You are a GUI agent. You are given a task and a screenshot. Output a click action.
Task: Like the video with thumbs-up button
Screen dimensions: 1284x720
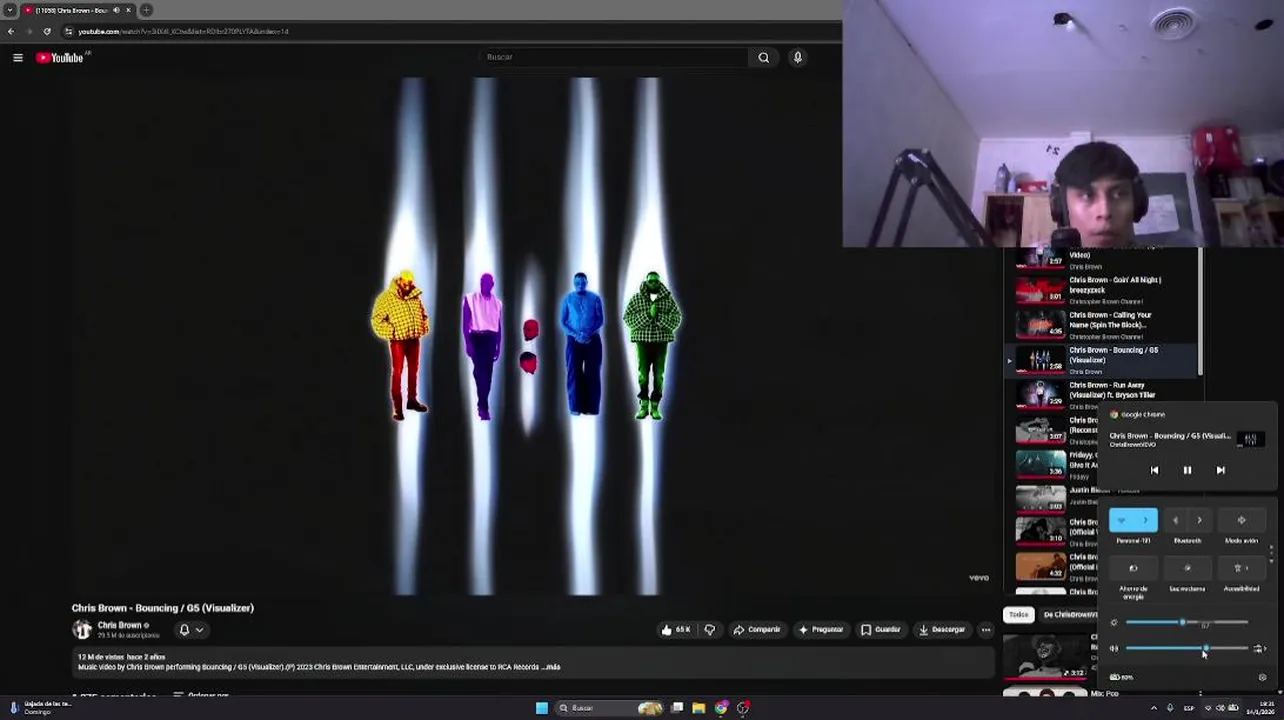pyautogui.click(x=675, y=630)
